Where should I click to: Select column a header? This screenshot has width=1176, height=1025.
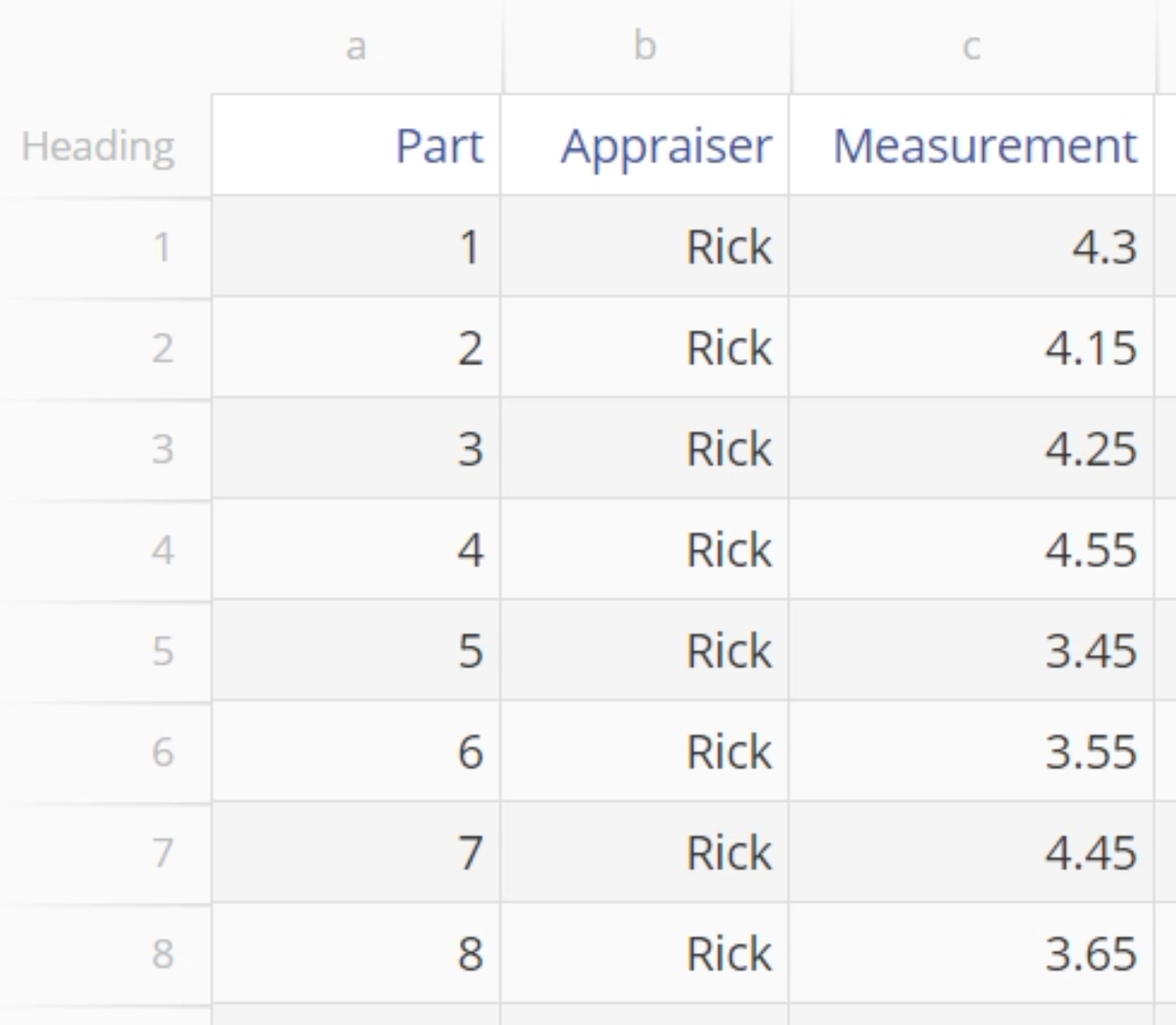click(x=356, y=47)
